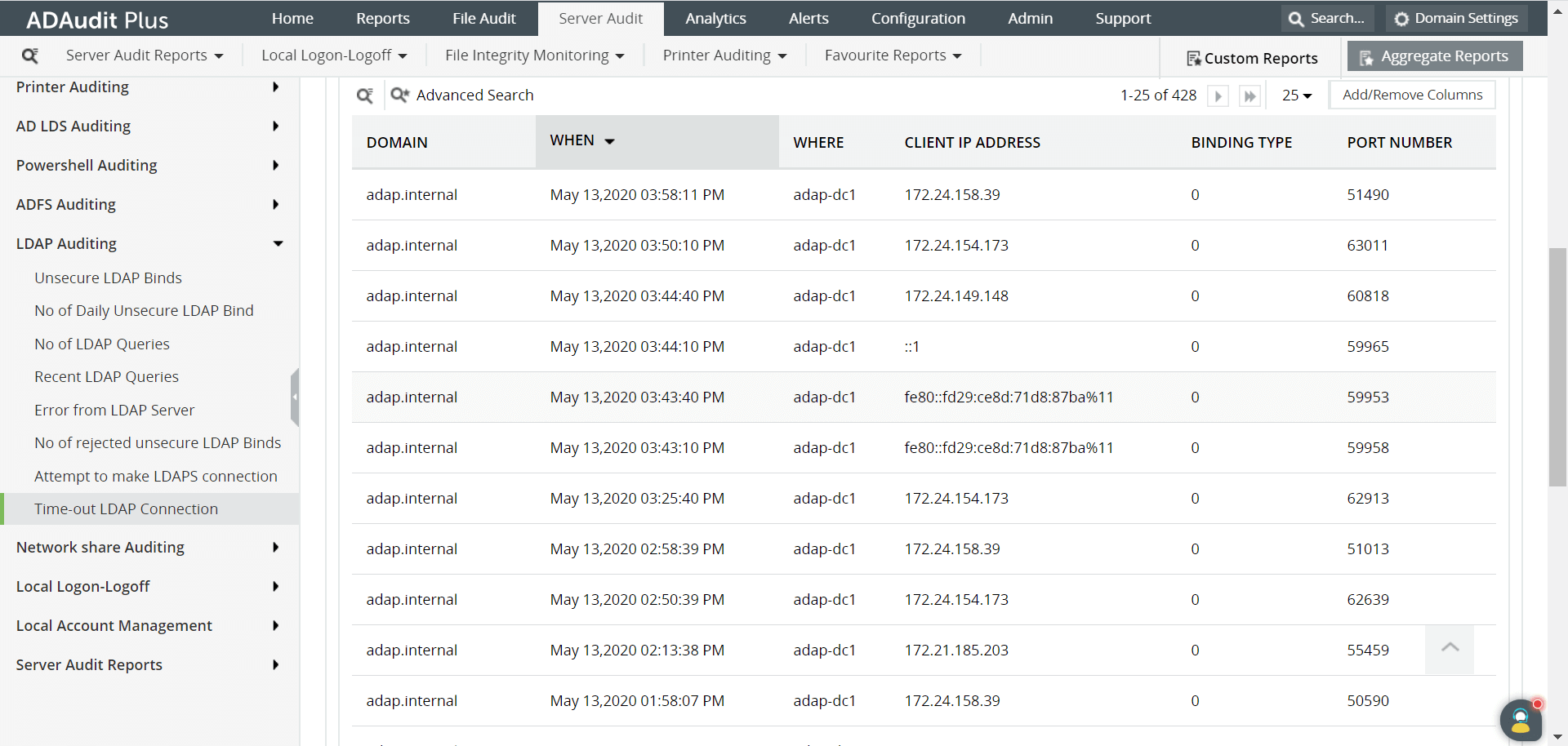Open Unsecure LDAP Binds report
Image resolution: width=1568 pixels, height=746 pixels.
pyautogui.click(x=108, y=278)
